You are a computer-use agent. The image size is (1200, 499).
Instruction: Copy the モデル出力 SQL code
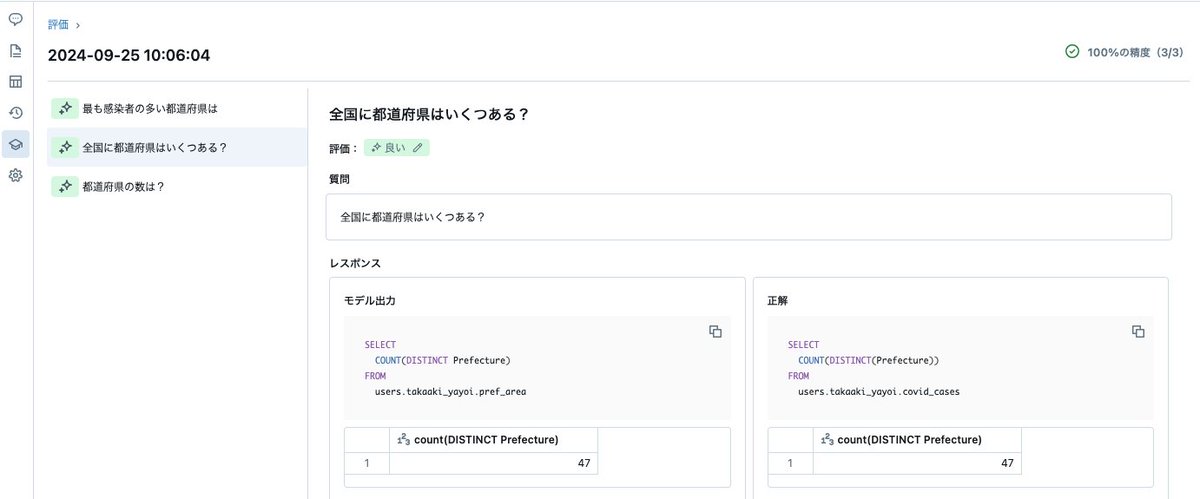[x=715, y=331]
